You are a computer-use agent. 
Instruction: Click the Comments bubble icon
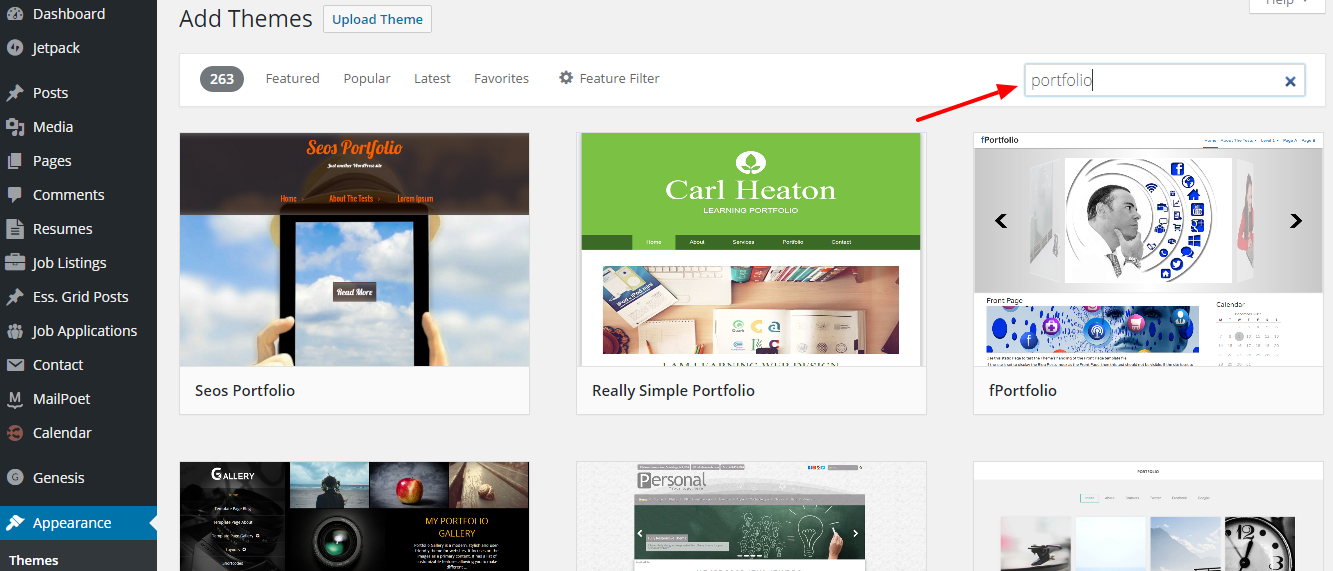coord(15,195)
